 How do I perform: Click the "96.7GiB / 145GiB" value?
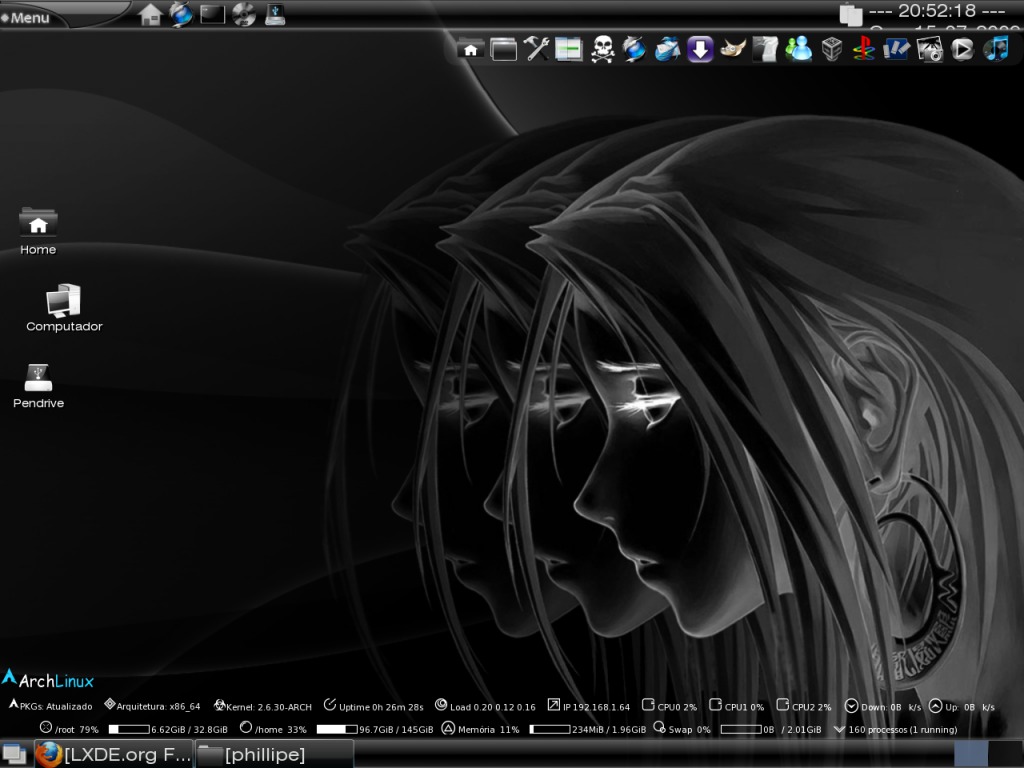coord(396,729)
